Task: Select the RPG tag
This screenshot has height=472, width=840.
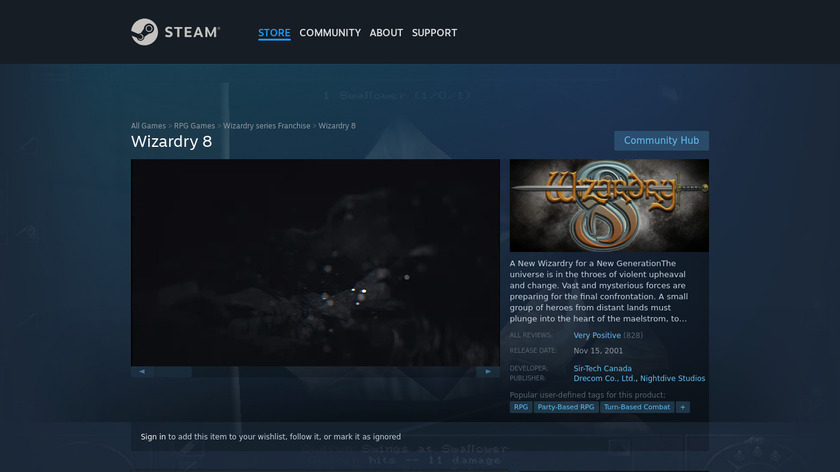Action: (521, 407)
